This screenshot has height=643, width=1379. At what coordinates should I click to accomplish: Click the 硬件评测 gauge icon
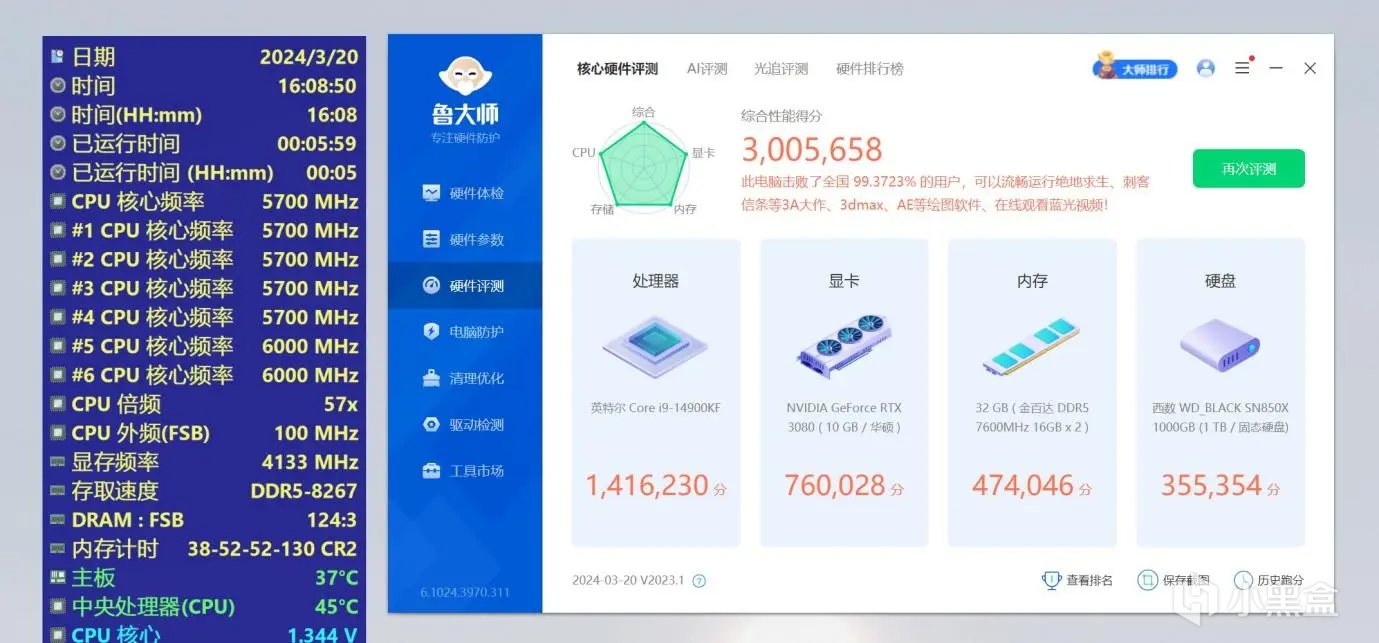click(x=431, y=286)
